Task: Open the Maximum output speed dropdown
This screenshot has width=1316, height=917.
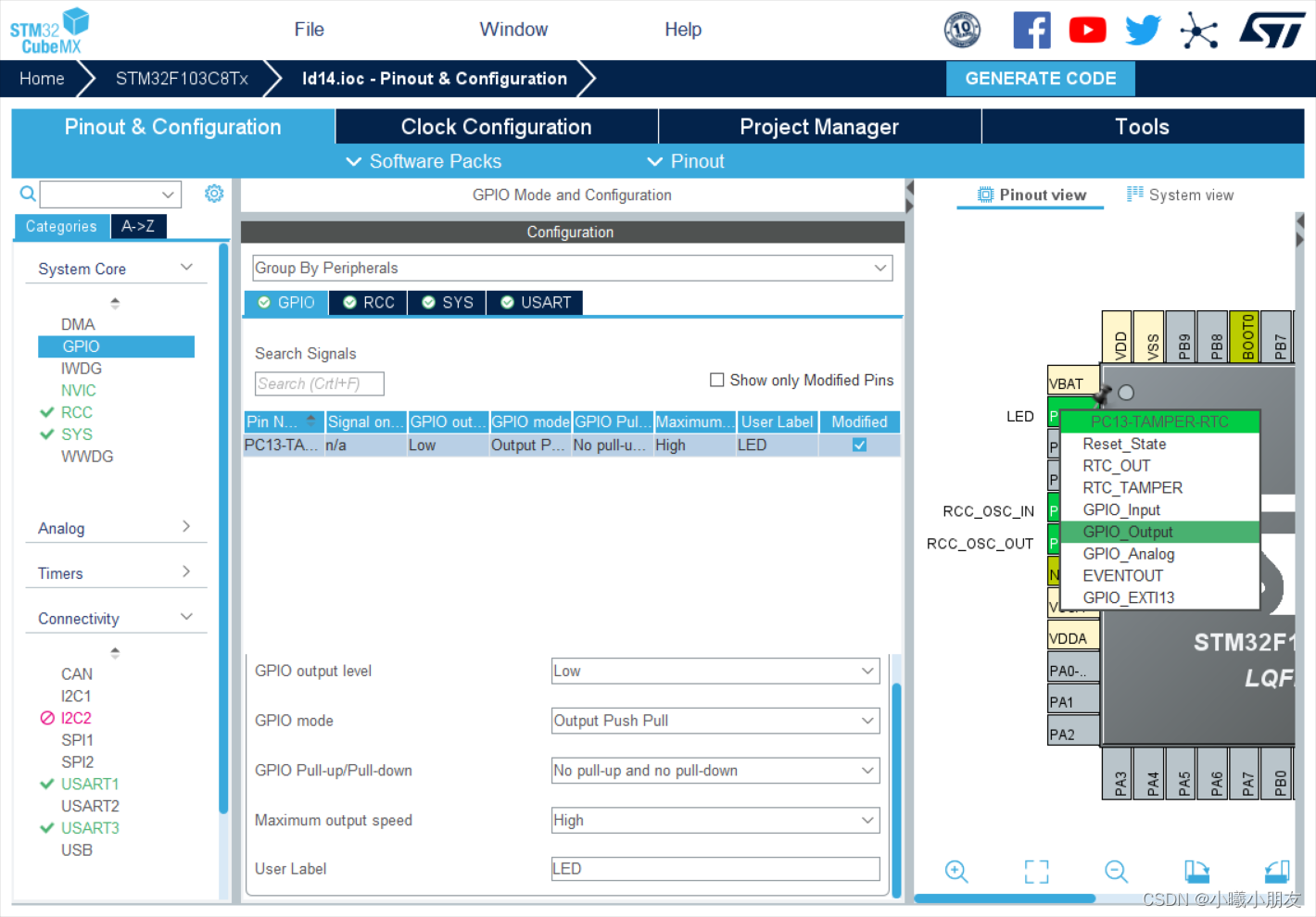Action: (715, 820)
